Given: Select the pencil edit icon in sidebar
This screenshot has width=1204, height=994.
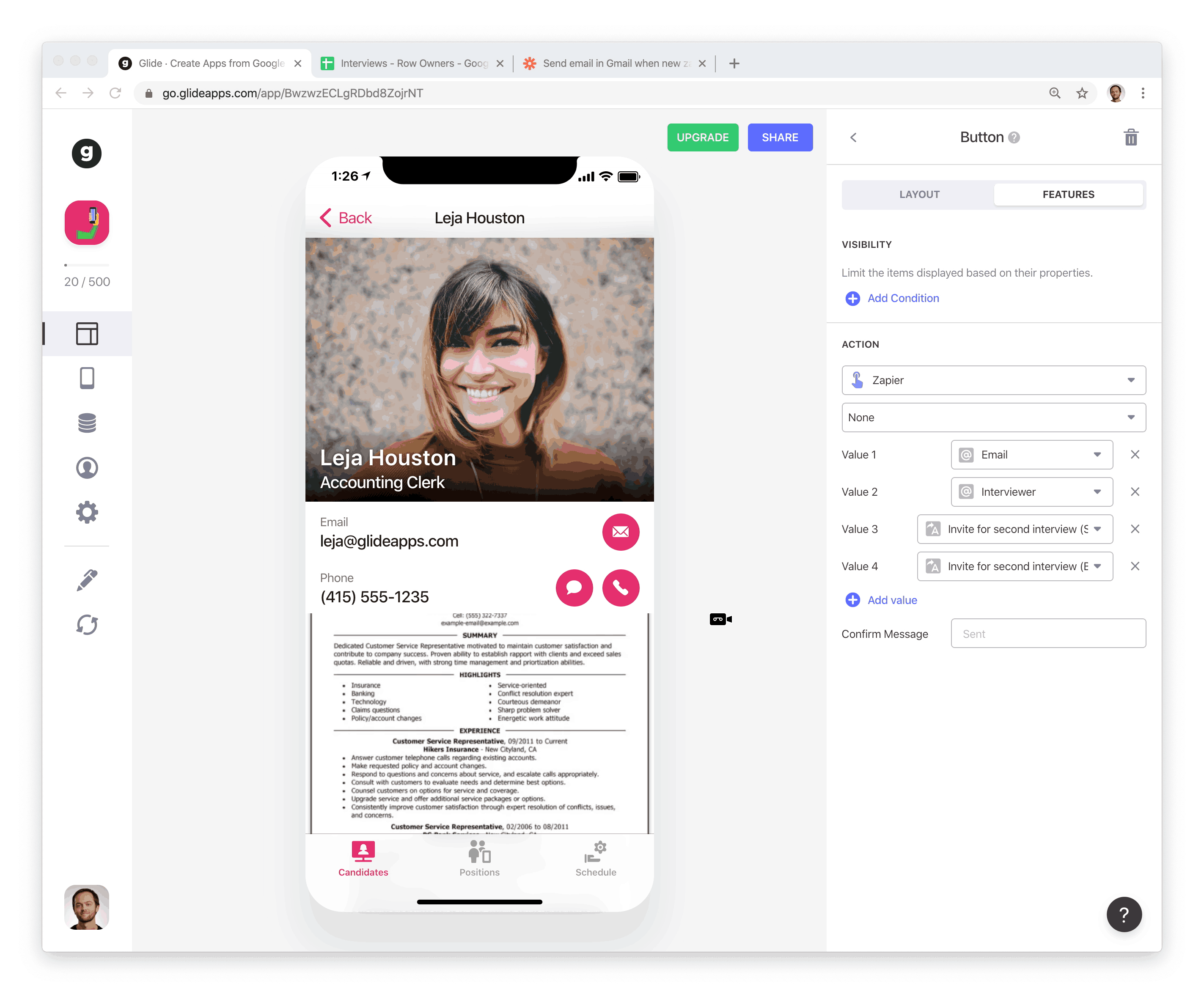Looking at the screenshot, I should pos(87,580).
